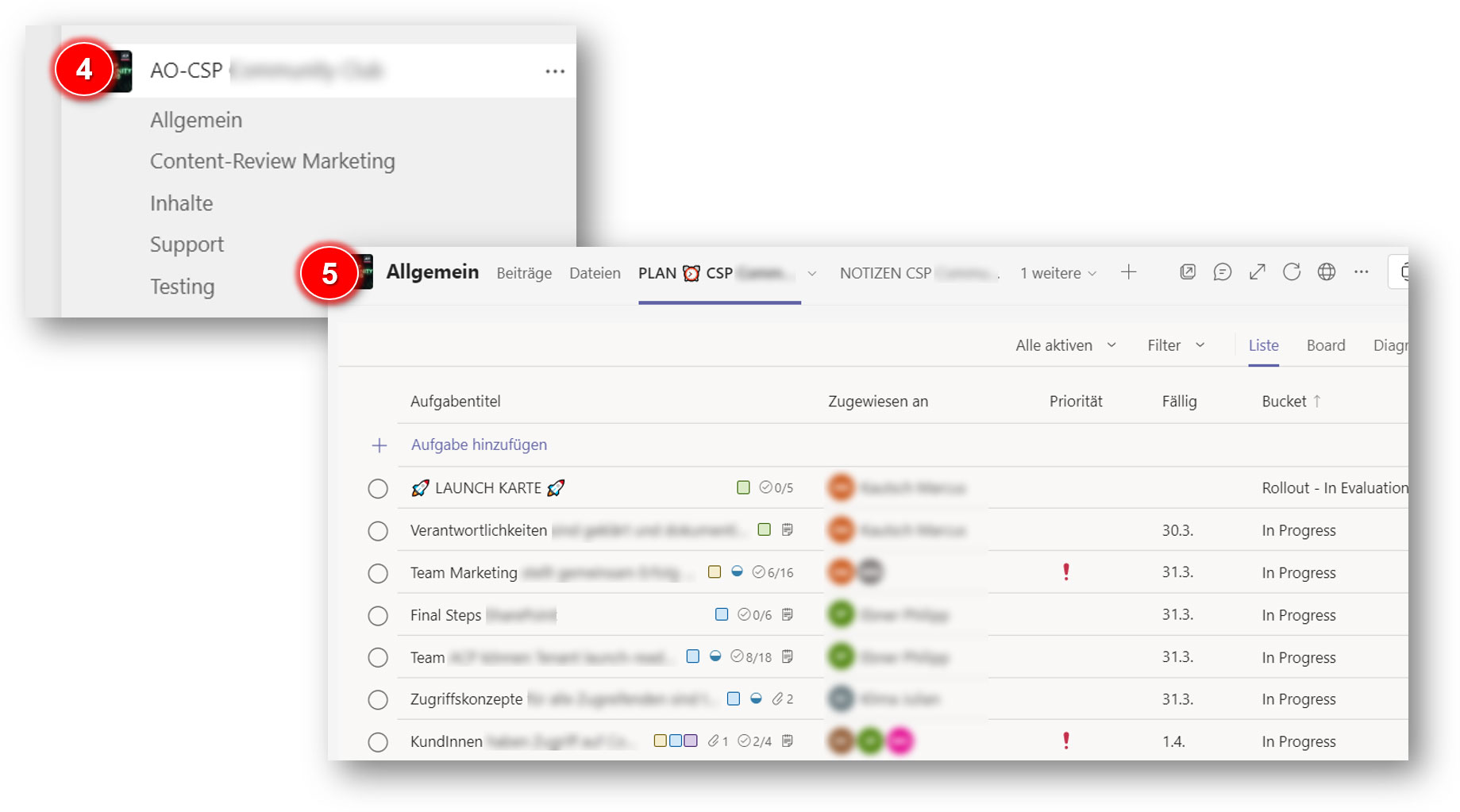The image size is (1460, 812).
Task: Add a new tab with the plus icon
Action: coord(1128,272)
